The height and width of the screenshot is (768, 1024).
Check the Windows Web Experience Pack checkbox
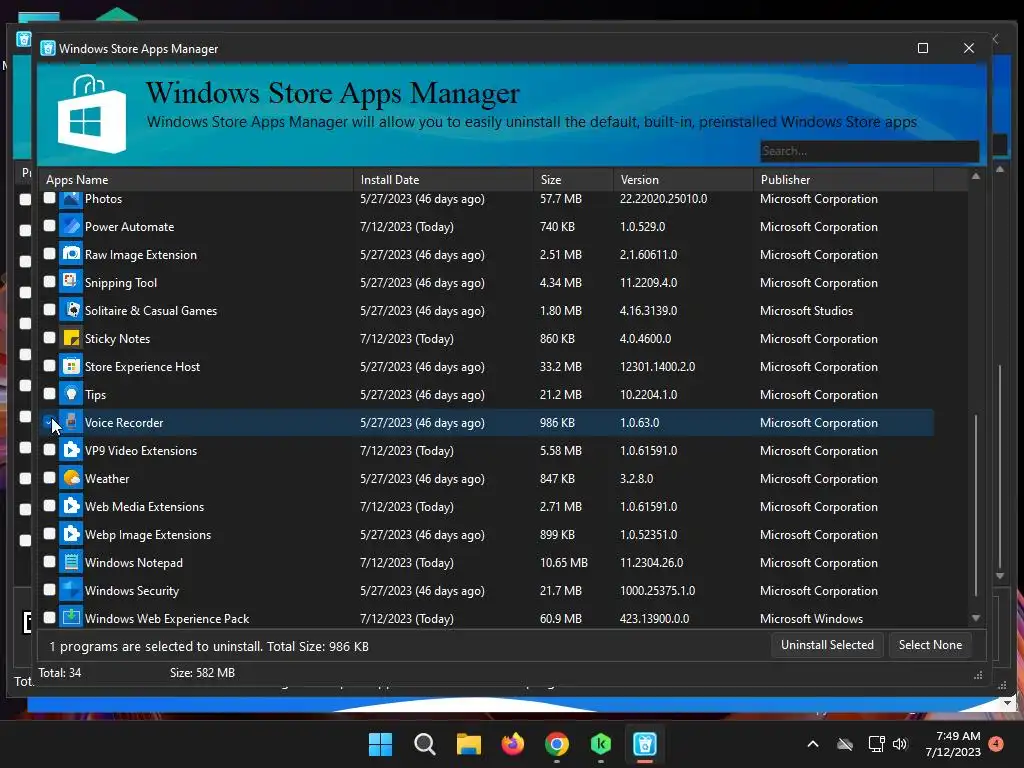(50, 617)
